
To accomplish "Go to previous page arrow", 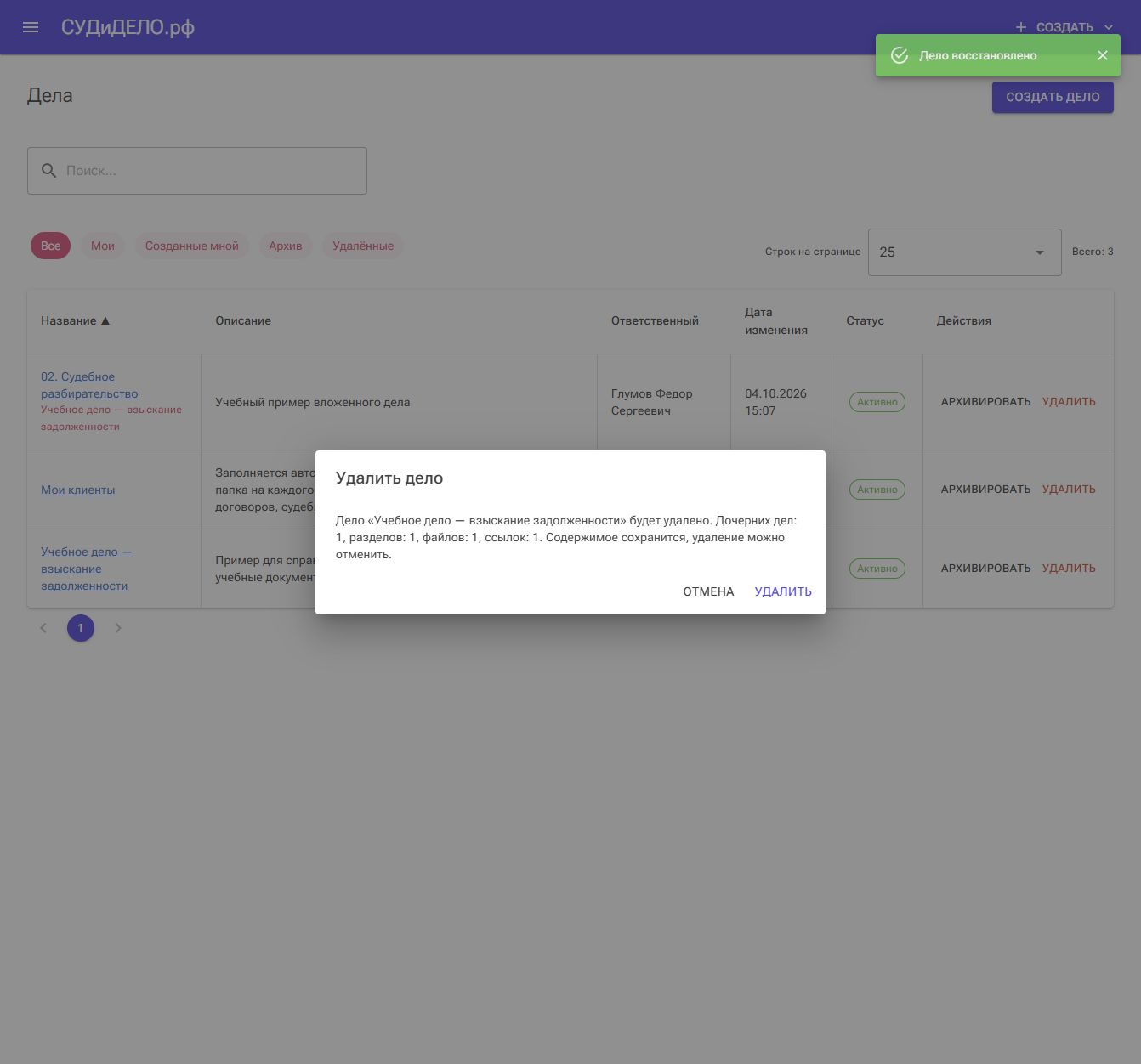I will 43,628.
